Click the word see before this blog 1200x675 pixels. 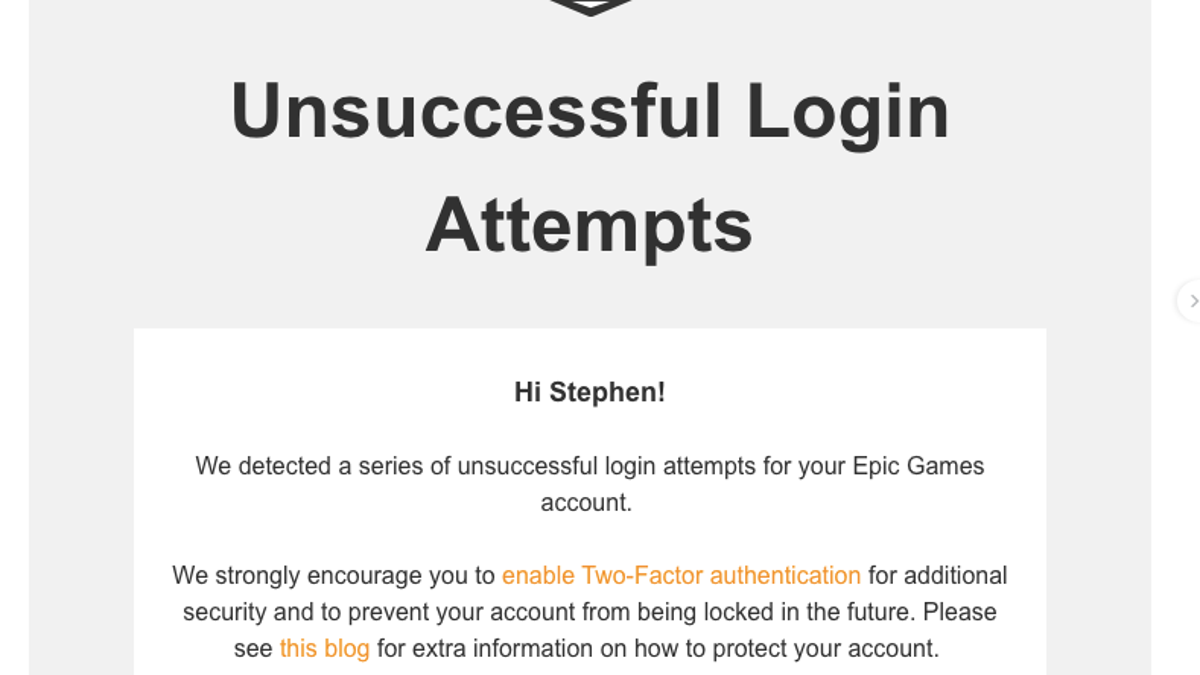(253, 649)
